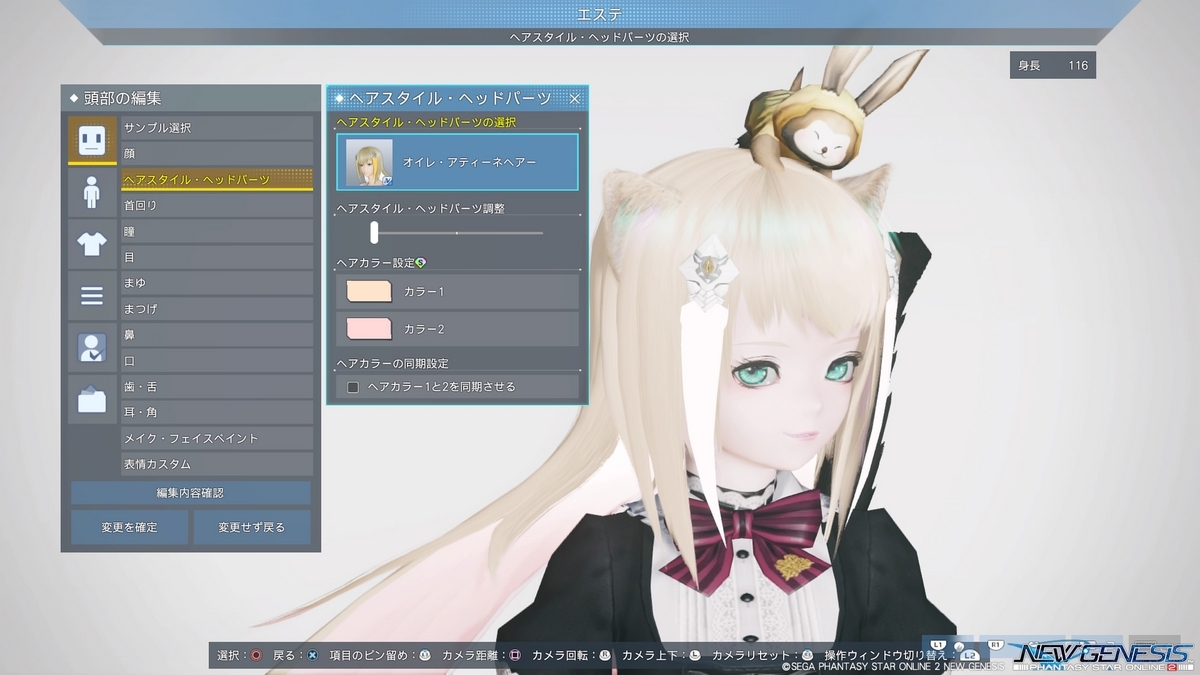The width and height of the screenshot is (1200, 675).
Task: Open the three-line list icon category
Action: 92,296
